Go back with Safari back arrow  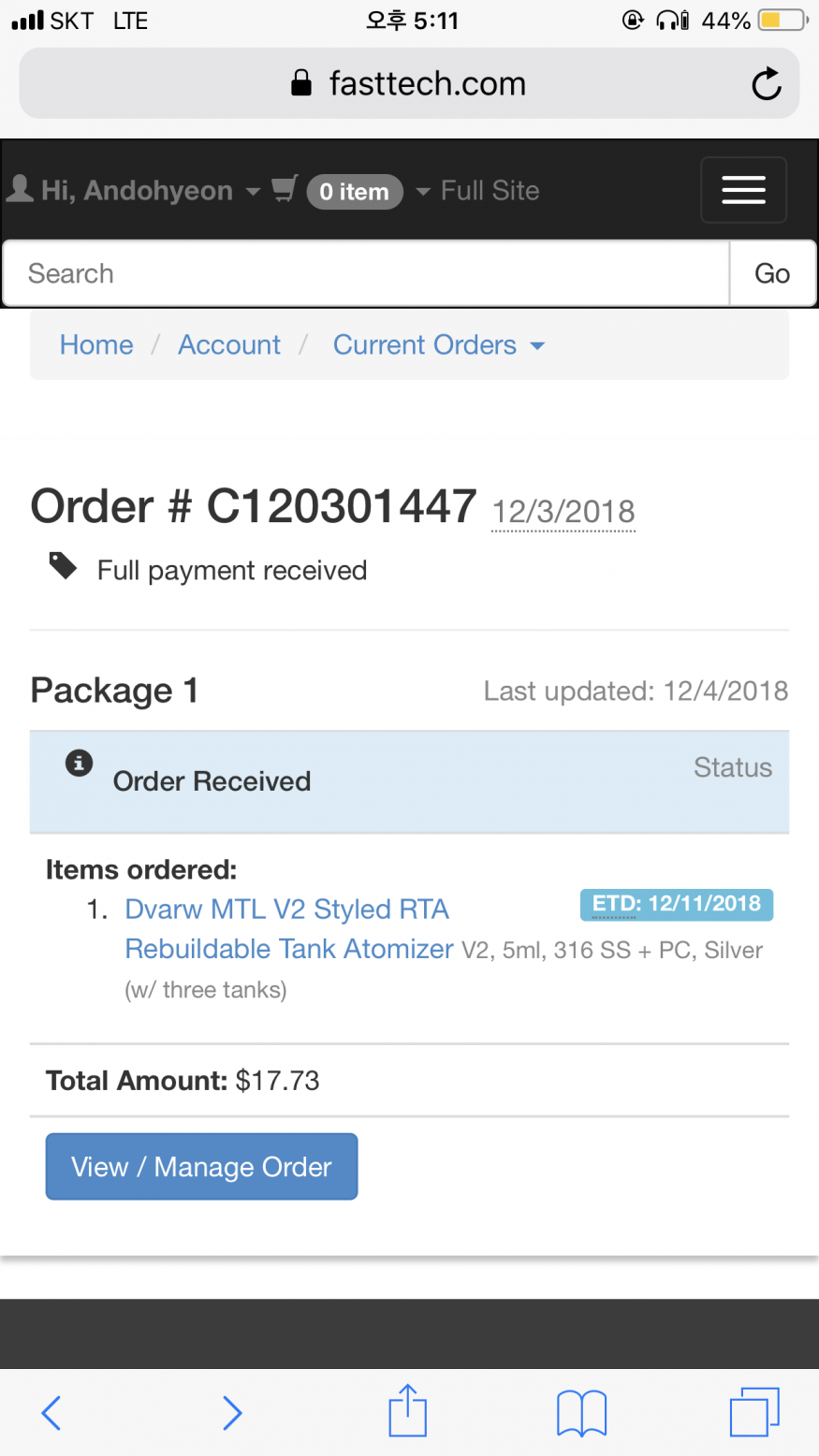[51, 1412]
